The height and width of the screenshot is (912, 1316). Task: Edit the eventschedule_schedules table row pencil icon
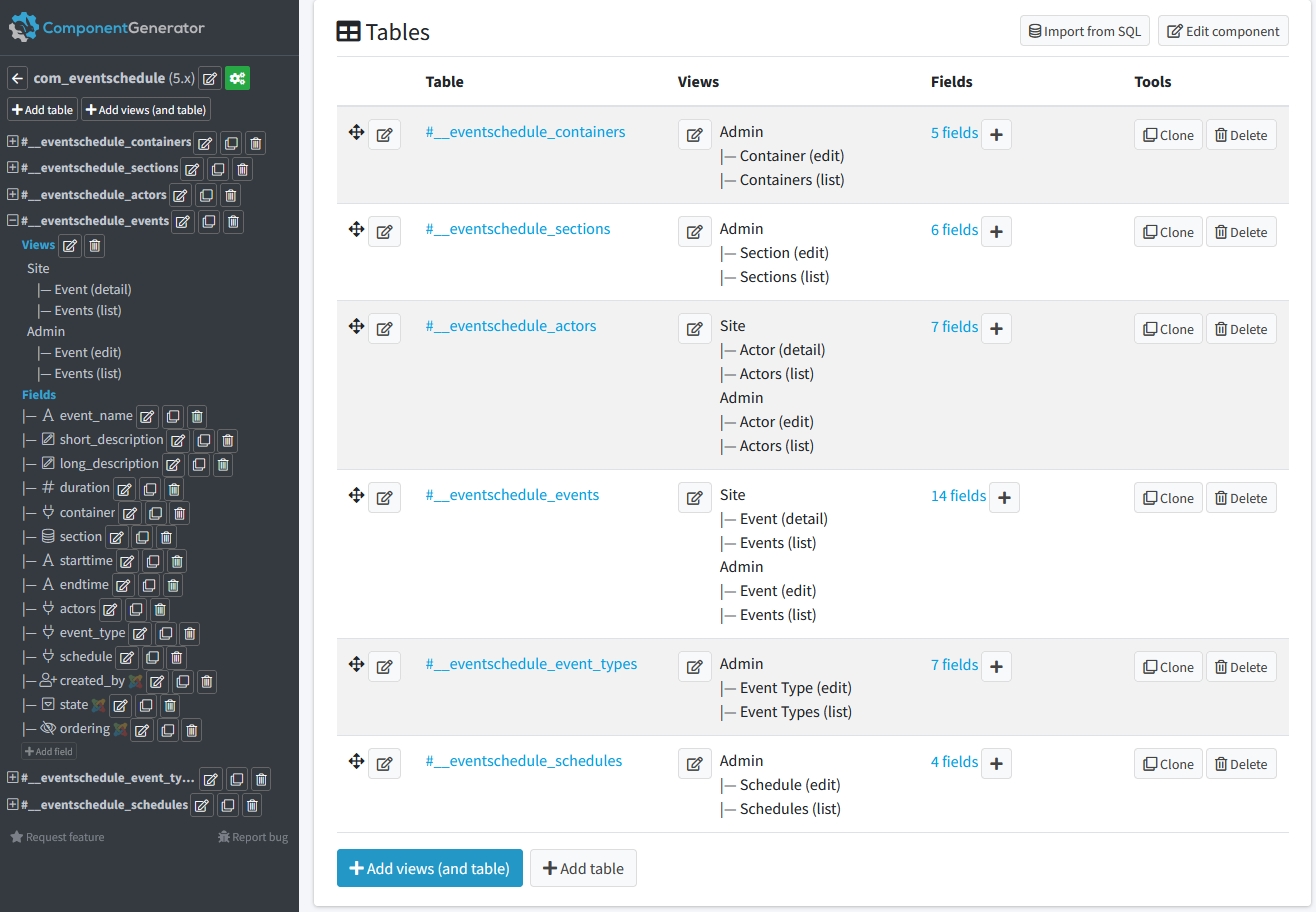tap(384, 763)
